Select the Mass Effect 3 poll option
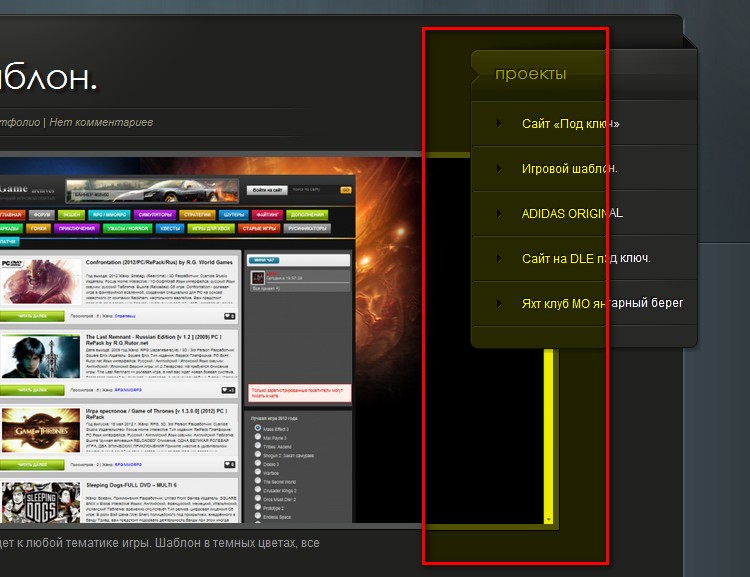Screen dimensions: 750x577 258,429
